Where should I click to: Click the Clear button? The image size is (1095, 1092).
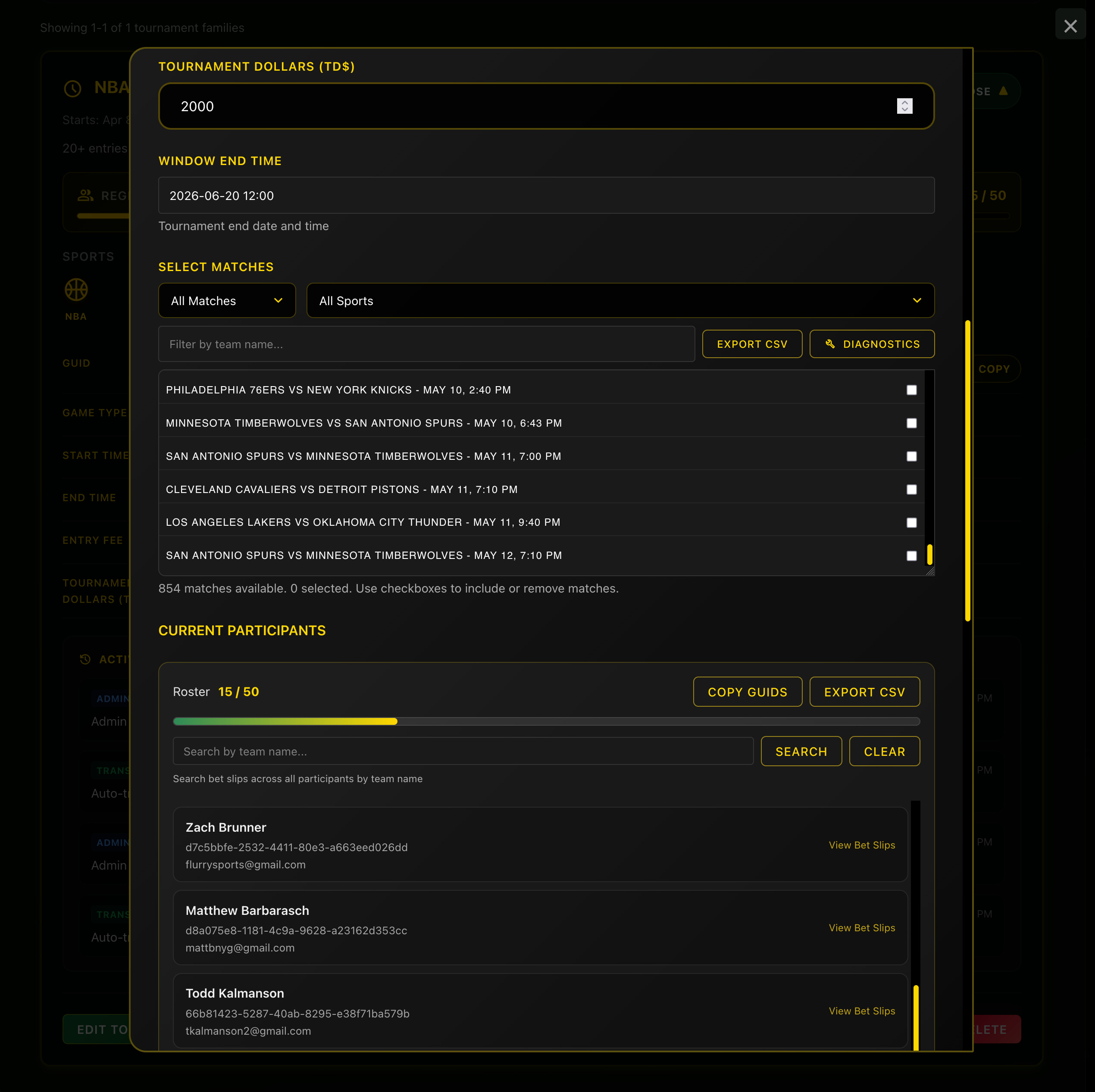(884, 752)
